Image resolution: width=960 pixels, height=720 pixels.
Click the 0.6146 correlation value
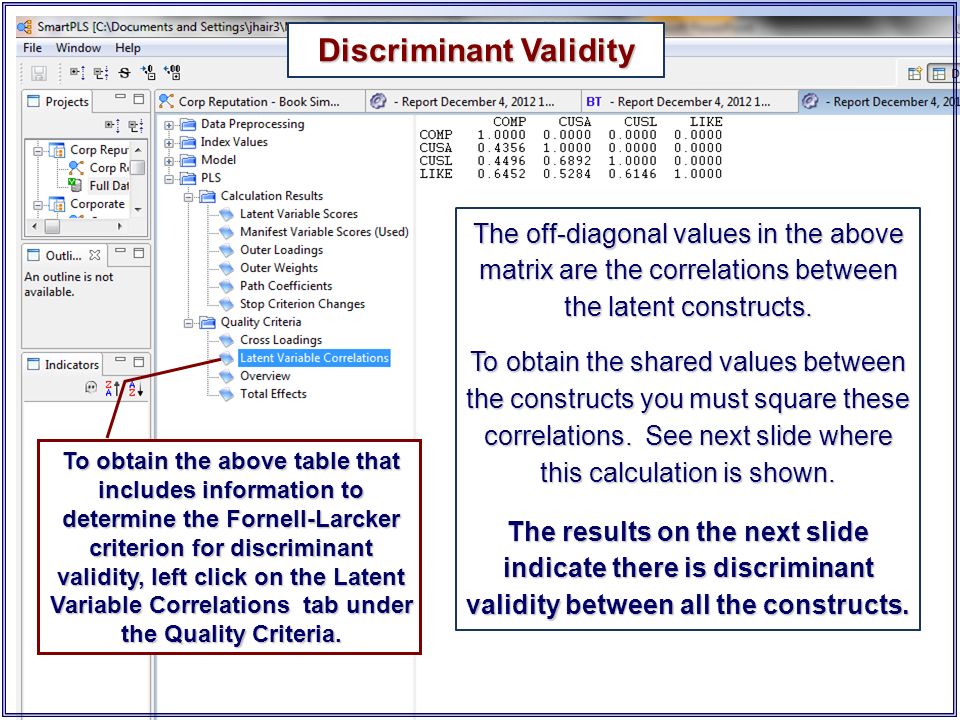pyautogui.click(x=632, y=174)
